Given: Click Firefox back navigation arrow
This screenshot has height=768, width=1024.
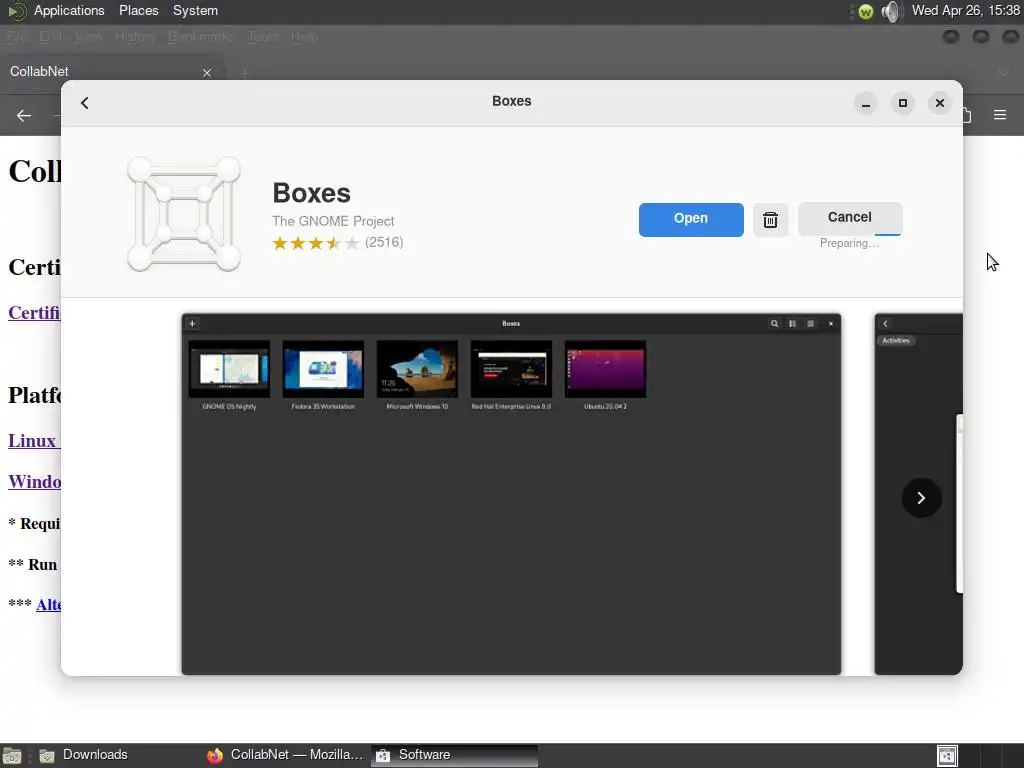Looking at the screenshot, I should pyautogui.click(x=24, y=116).
